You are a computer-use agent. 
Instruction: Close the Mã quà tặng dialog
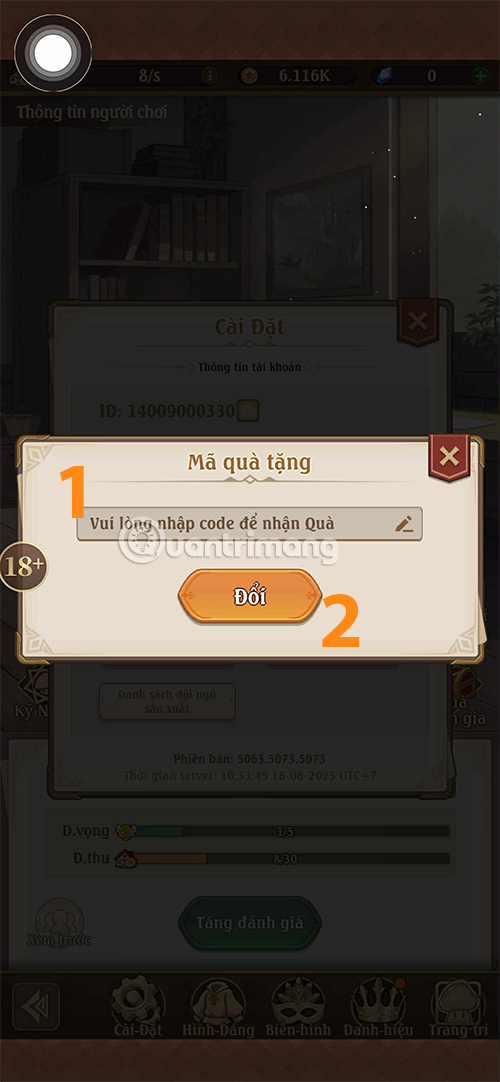pyautogui.click(x=449, y=456)
